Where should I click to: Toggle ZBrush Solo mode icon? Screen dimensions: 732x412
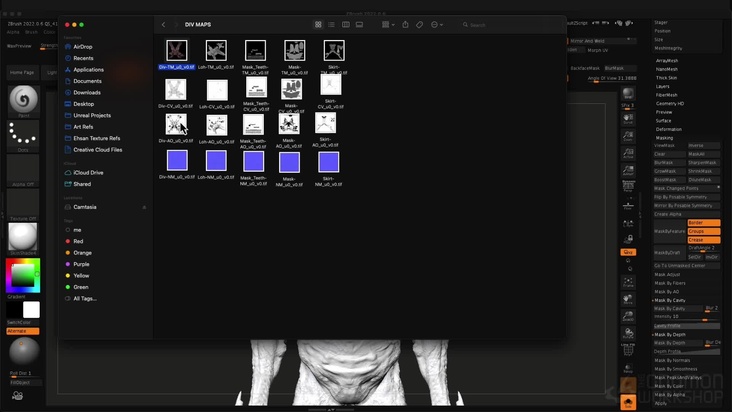(628, 403)
